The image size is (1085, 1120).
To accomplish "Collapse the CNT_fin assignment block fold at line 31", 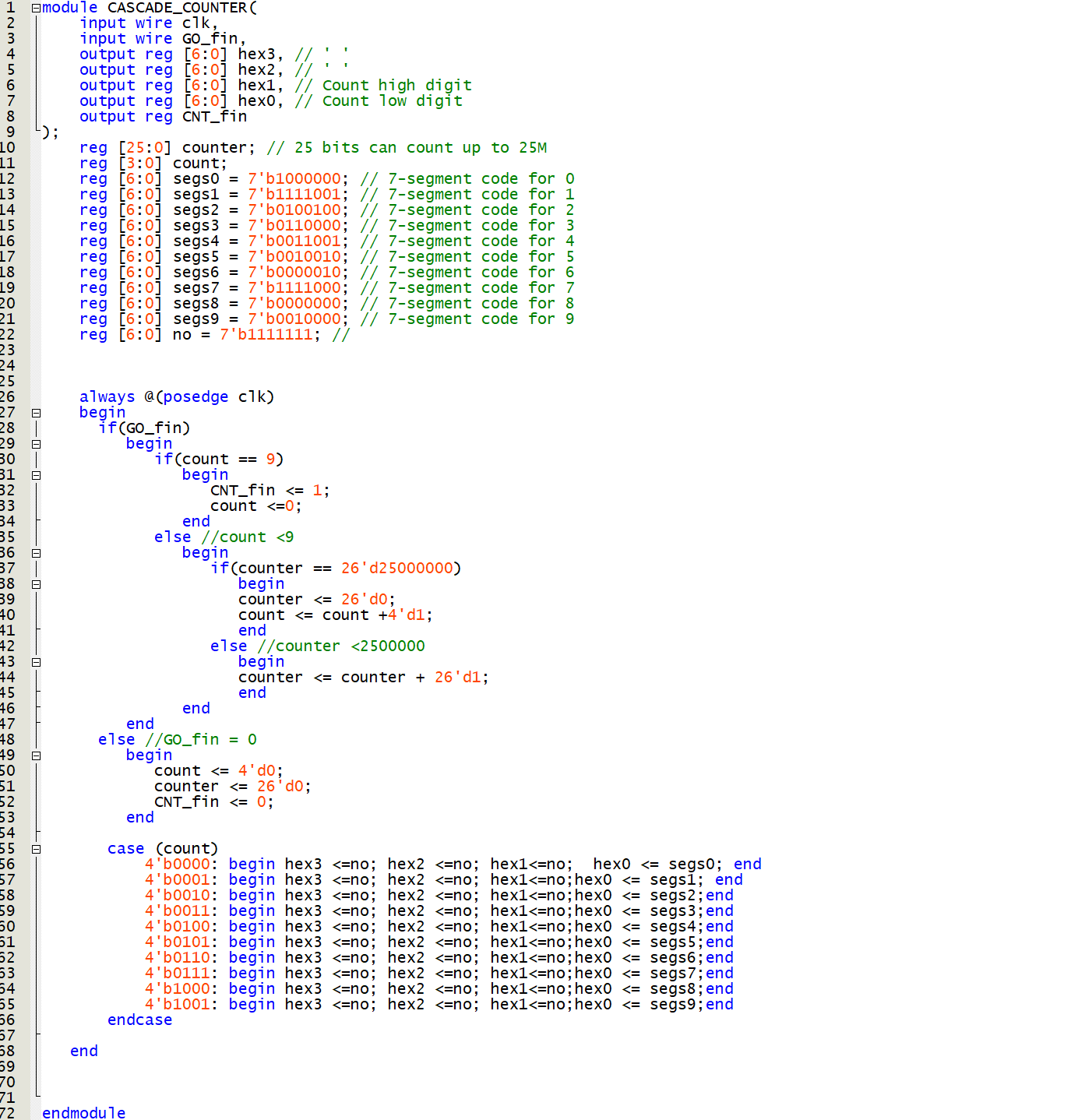I will pos(36,475).
